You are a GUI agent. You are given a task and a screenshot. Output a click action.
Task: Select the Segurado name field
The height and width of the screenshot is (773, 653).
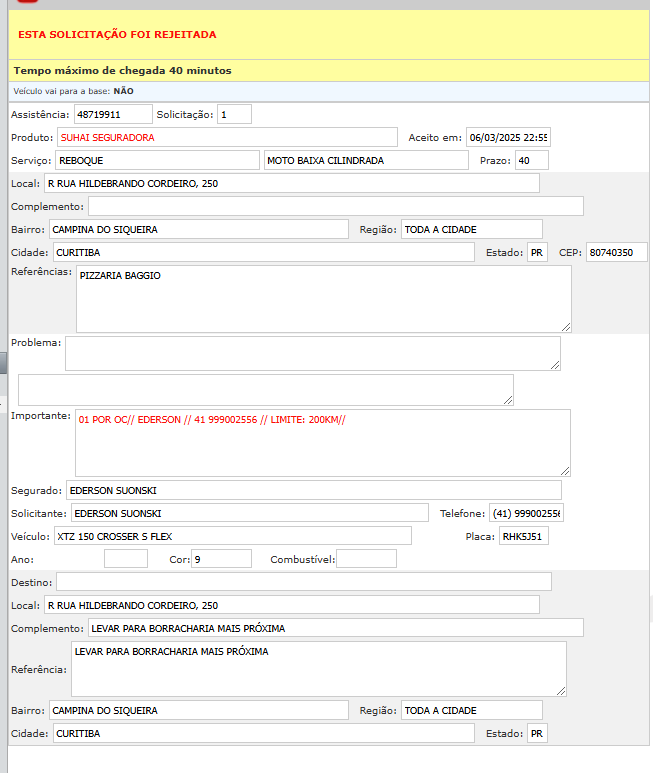pos(313,490)
